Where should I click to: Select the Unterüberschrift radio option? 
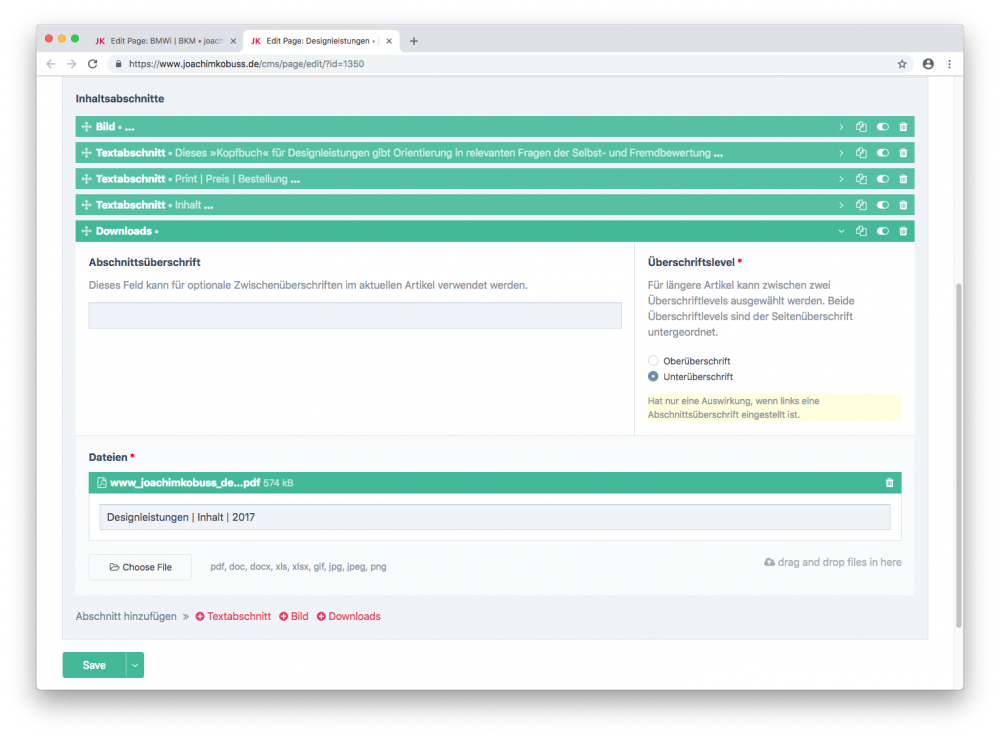[x=654, y=377]
